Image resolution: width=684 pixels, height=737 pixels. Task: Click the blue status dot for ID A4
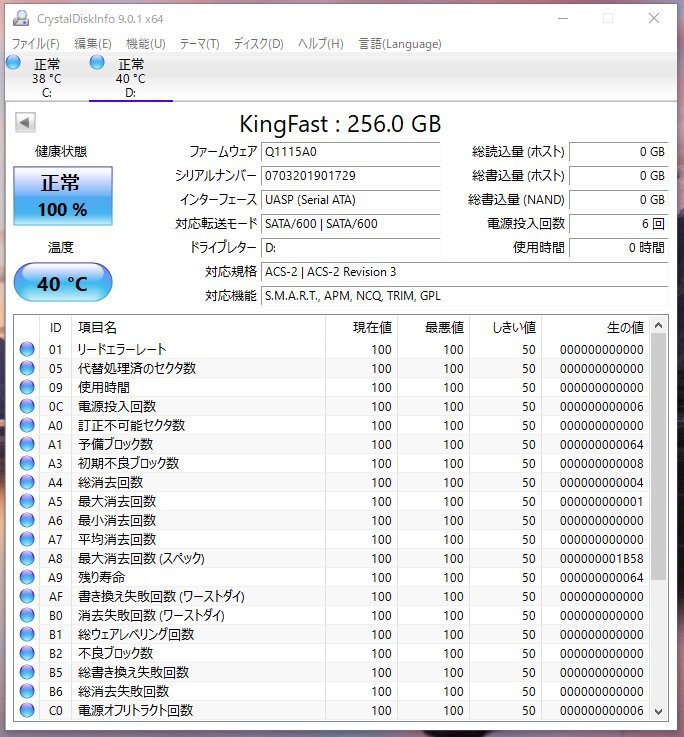pyautogui.click(x=27, y=482)
